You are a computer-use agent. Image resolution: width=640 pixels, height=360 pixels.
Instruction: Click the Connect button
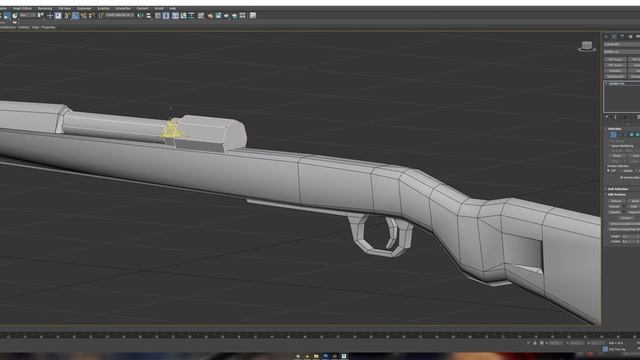click(626, 218)
